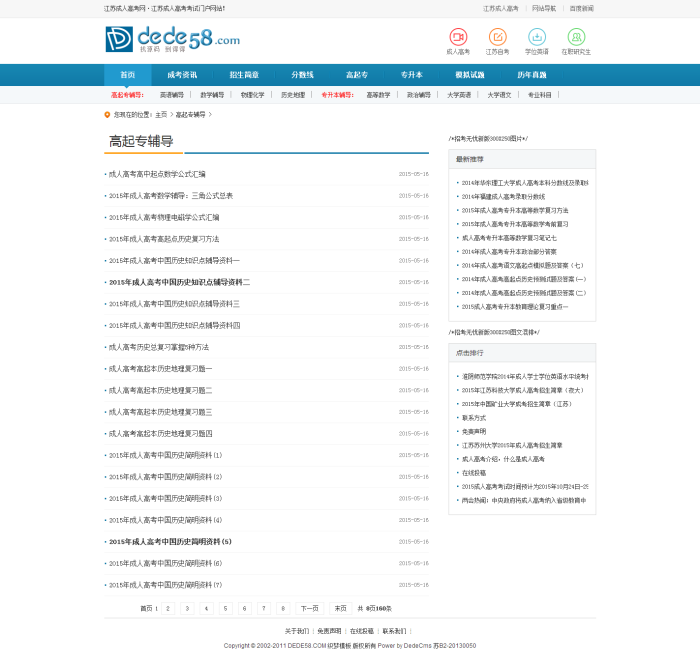Viewport: 700px width, 663px height.
Task: Open 专业科目 sub-navigation link
Action: pos(540,95)
